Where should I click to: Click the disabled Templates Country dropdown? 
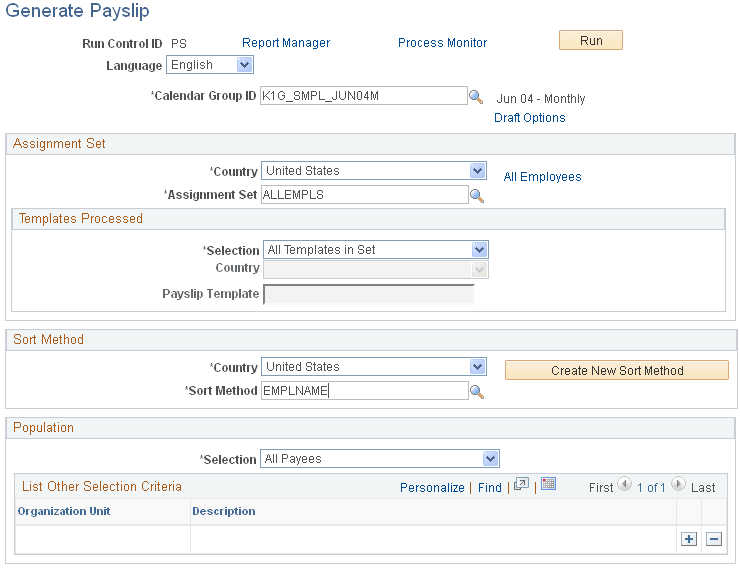376,270
